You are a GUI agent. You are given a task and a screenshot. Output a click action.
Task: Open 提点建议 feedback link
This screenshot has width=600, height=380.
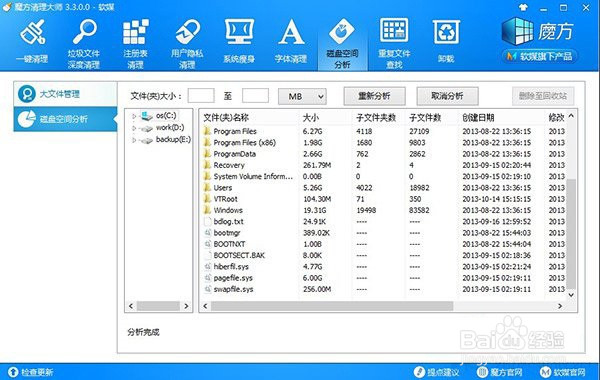[436, 372]
